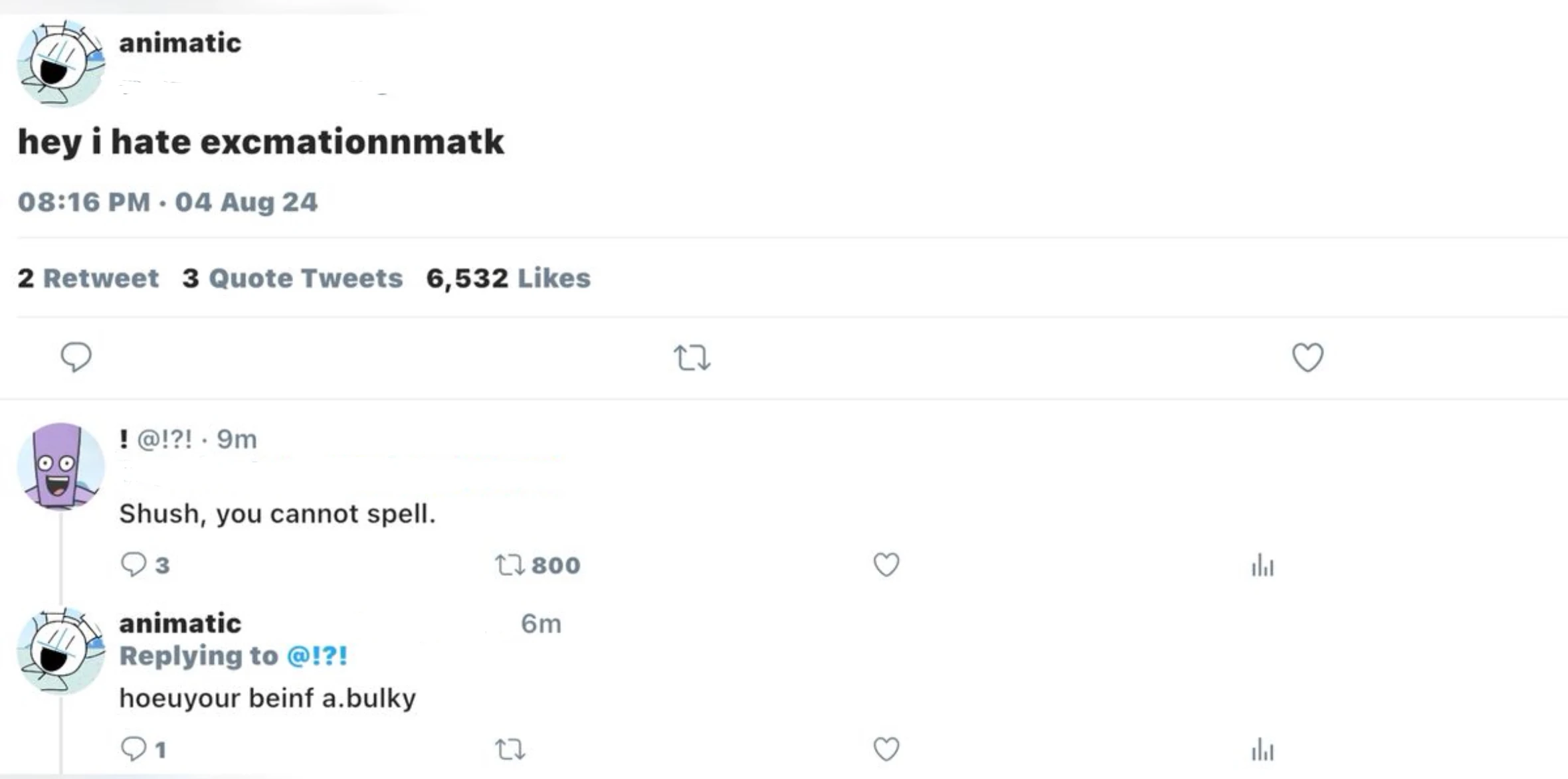
Task: Click animatic's avatar on the reply
Action: [60, 651]
